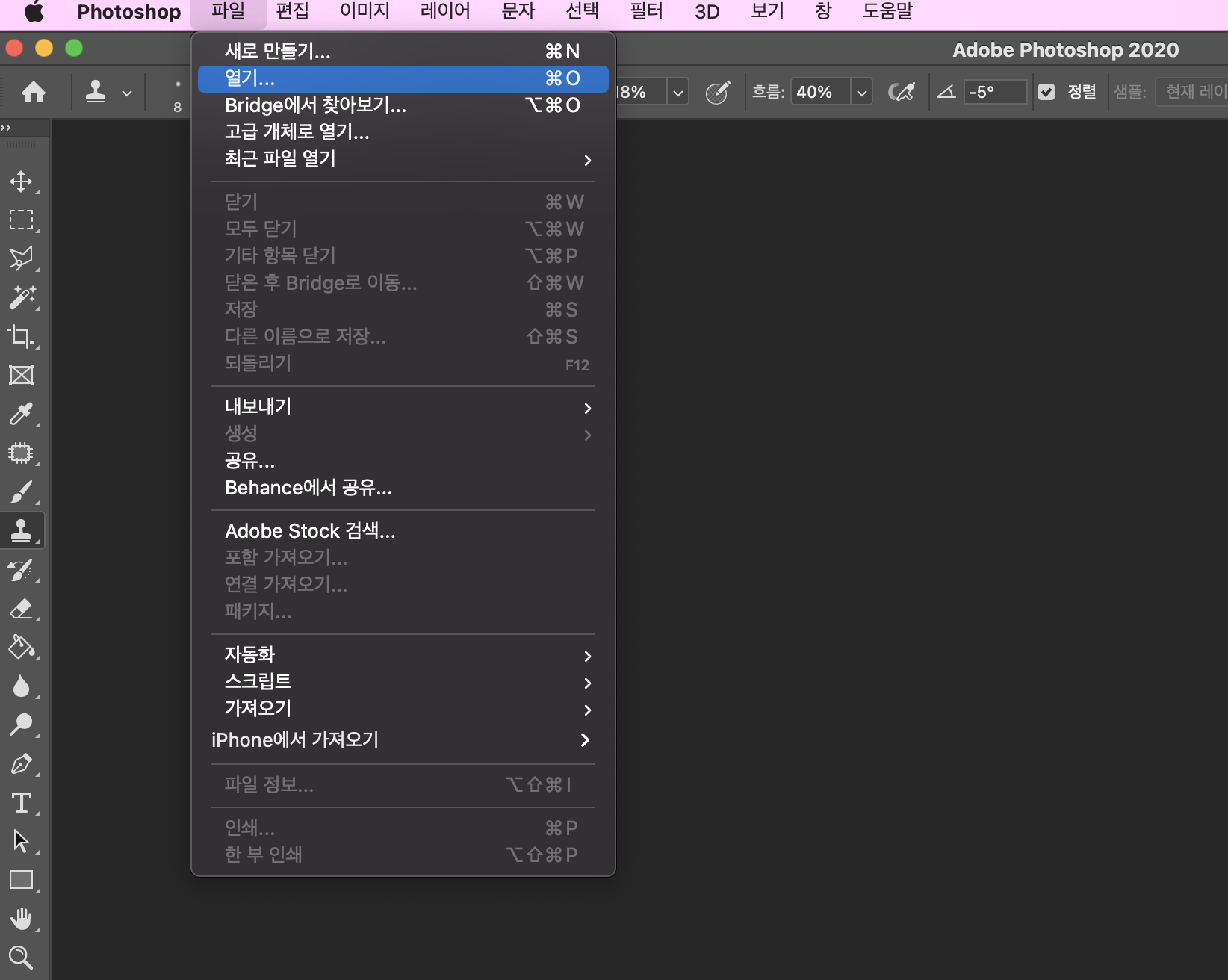Toggle airbrush build-up icon in options bar
1228x980 pixels.
(x=901, y=92)
